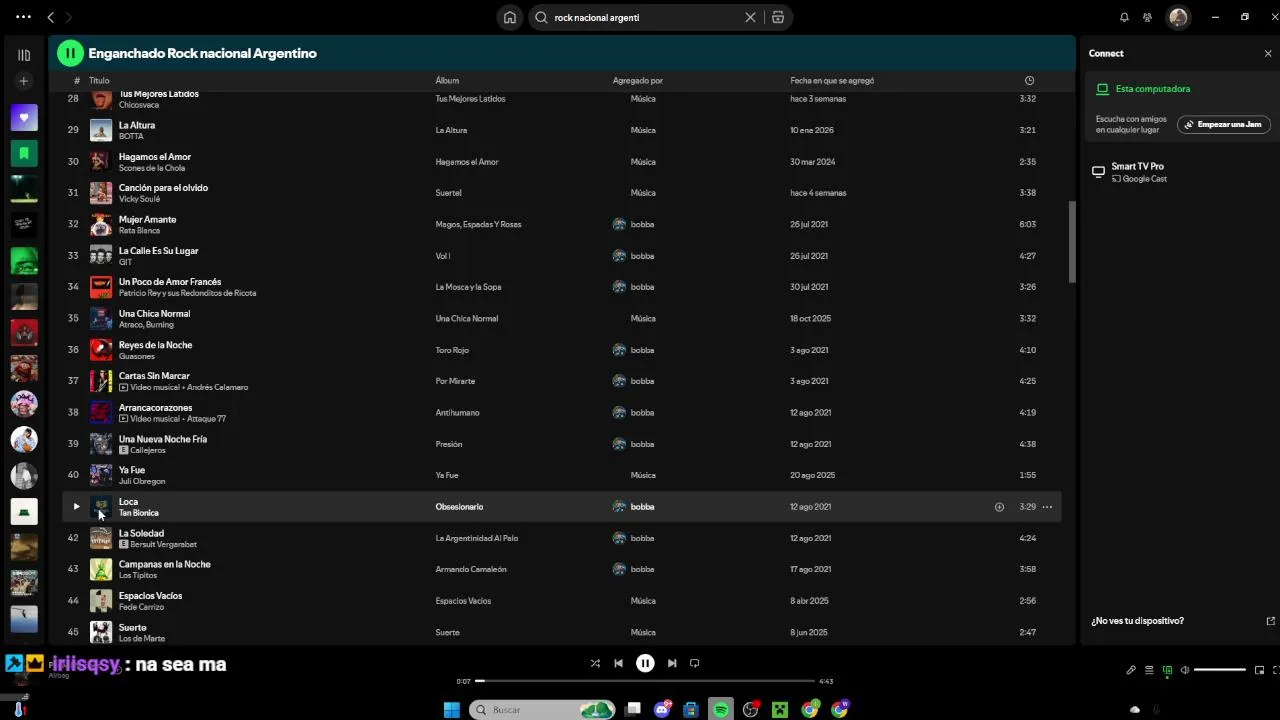Screen dimensions: 1280x720
Task: Open artist Rata Blanca
Action: point(139,231)
